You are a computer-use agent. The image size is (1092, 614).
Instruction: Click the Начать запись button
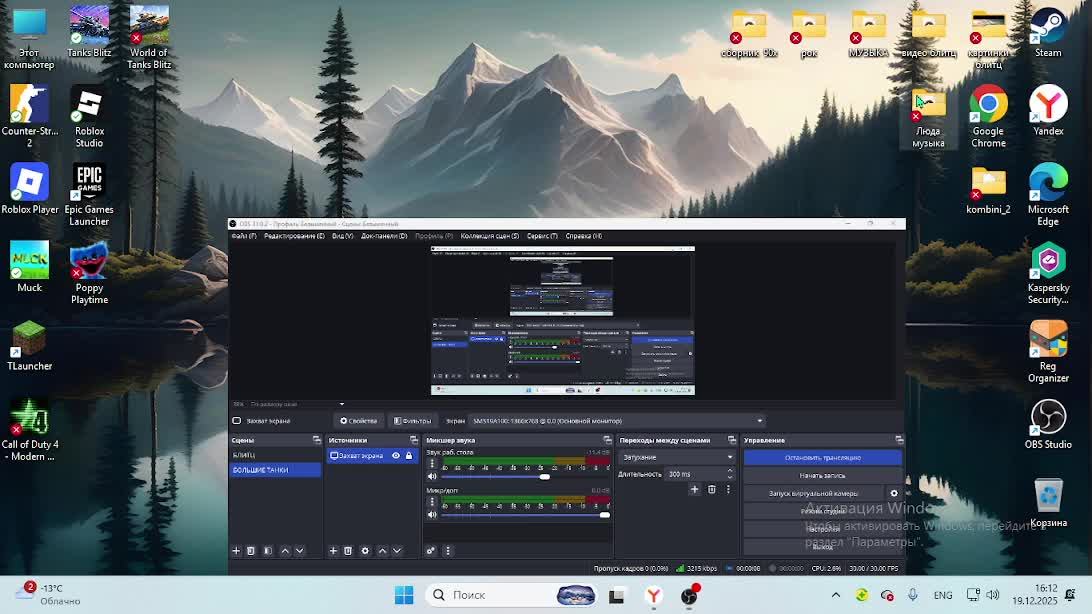822,476
